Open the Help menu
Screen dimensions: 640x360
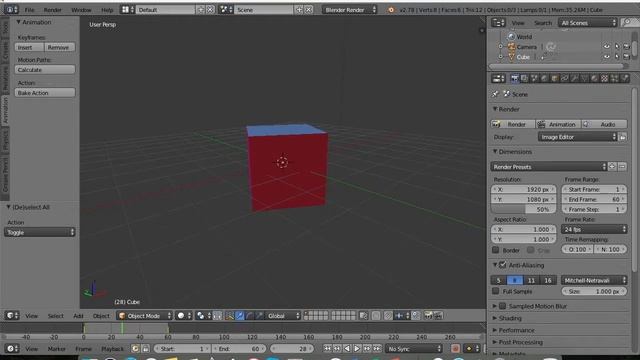107,10
